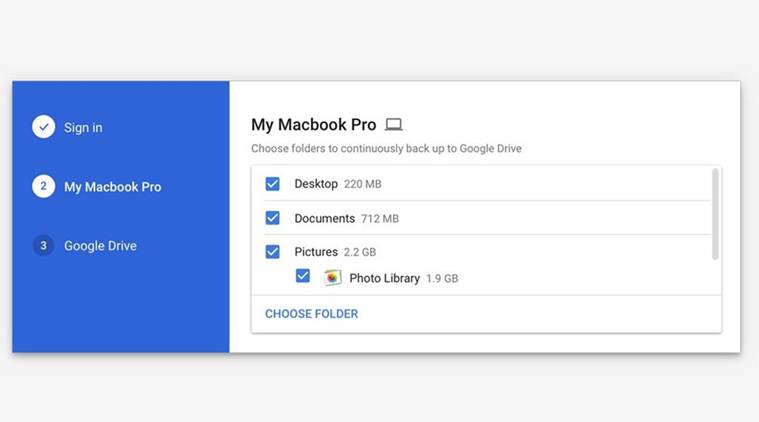759x422 pixels.
Task: Select the Sign in step label
Action: tap(83, 128)
